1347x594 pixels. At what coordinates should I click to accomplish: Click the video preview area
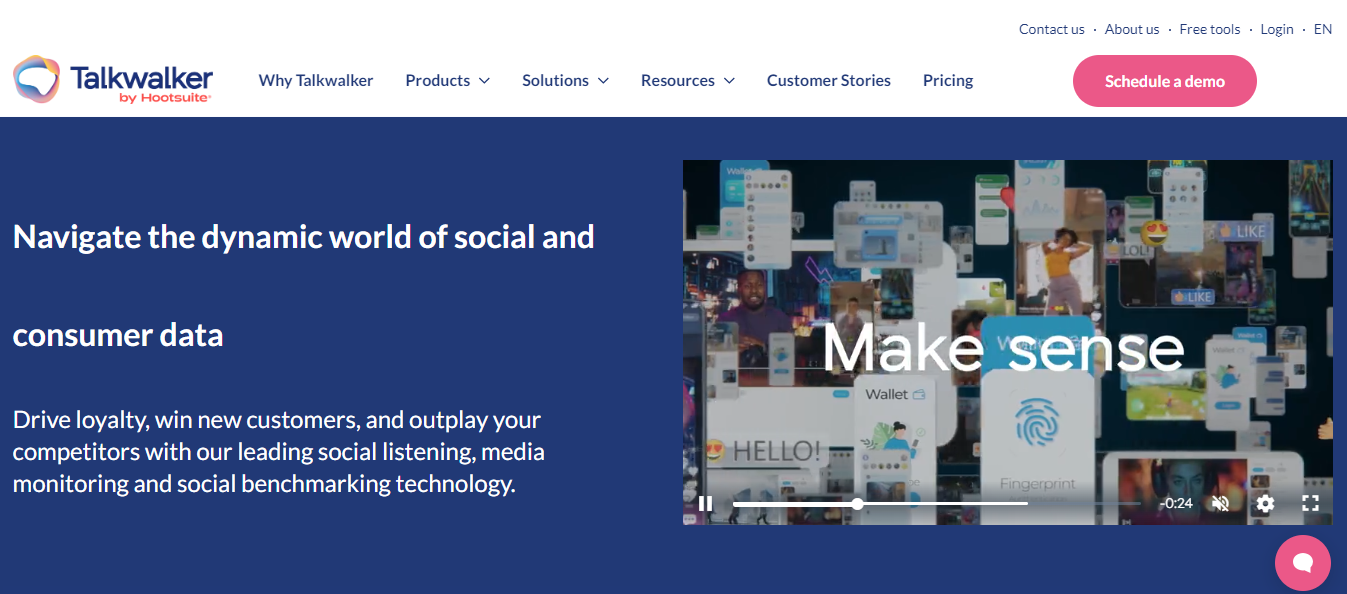1008,330
